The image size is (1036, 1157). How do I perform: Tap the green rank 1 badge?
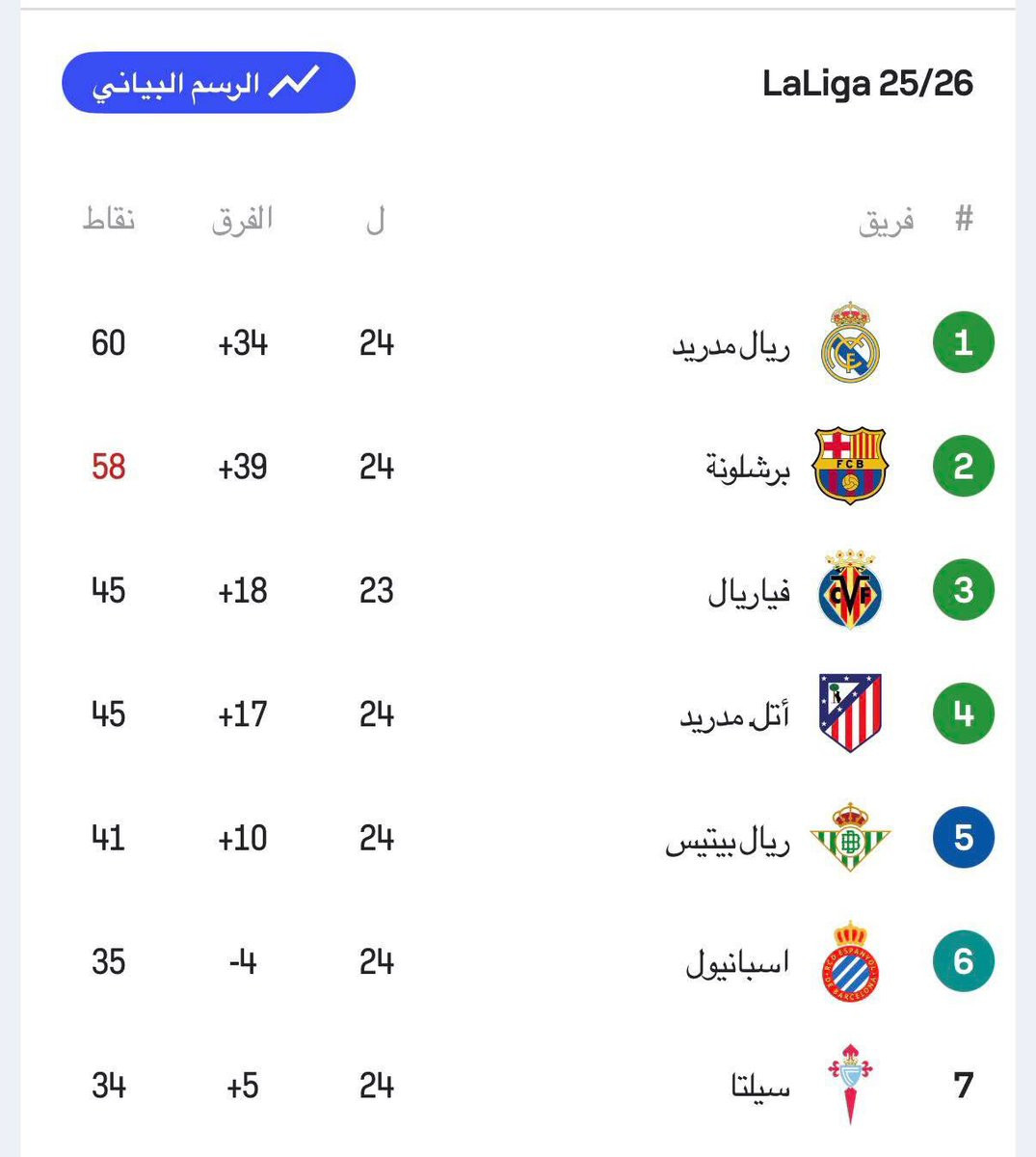pos(963,342)
